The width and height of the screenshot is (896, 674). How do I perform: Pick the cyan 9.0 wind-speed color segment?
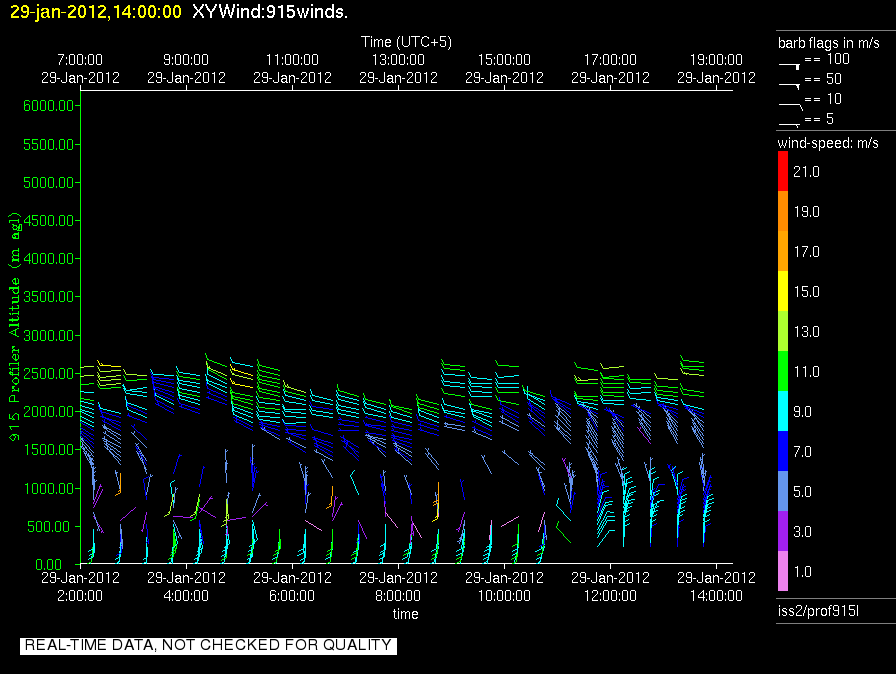(782, 411)
